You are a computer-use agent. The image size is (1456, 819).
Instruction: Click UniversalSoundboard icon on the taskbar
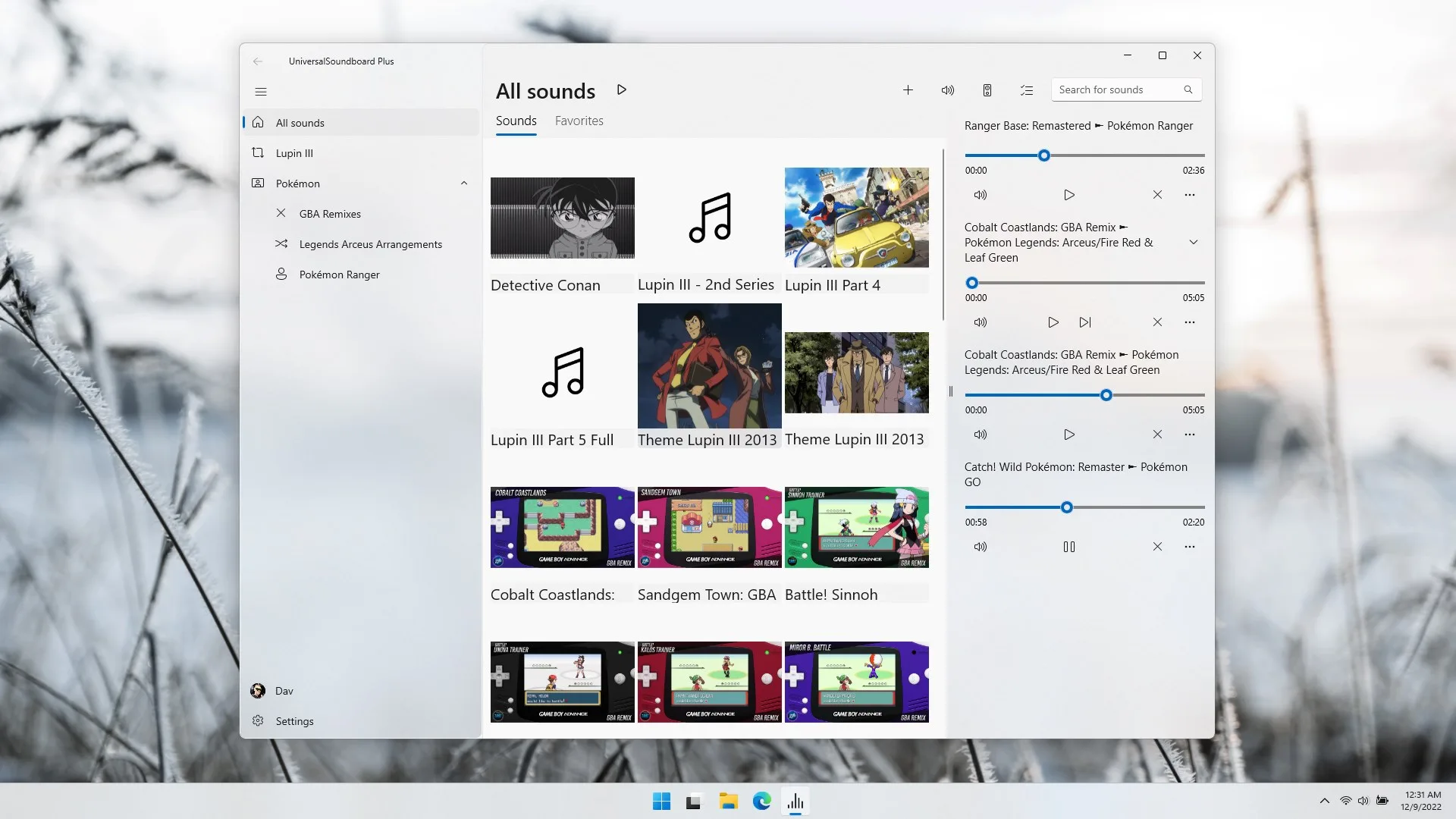795,802
